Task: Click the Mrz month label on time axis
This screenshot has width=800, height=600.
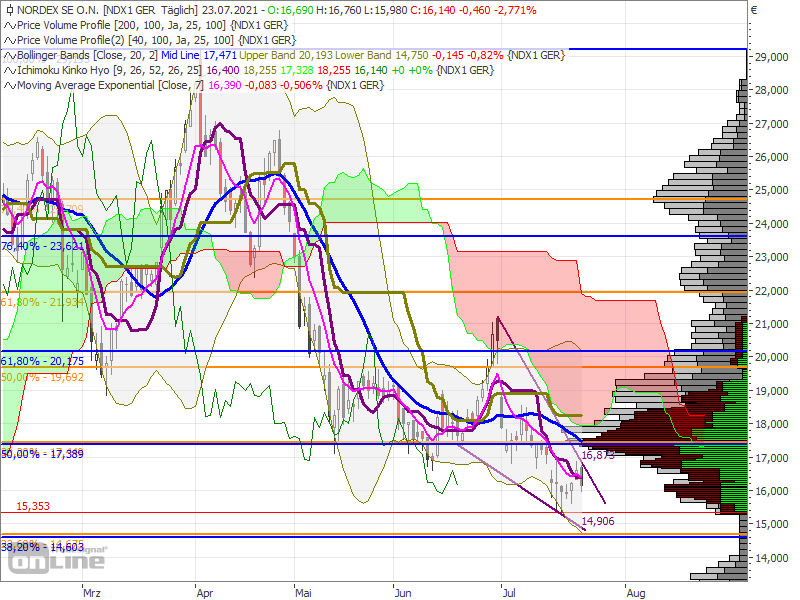Action: (x=92, y=593)
